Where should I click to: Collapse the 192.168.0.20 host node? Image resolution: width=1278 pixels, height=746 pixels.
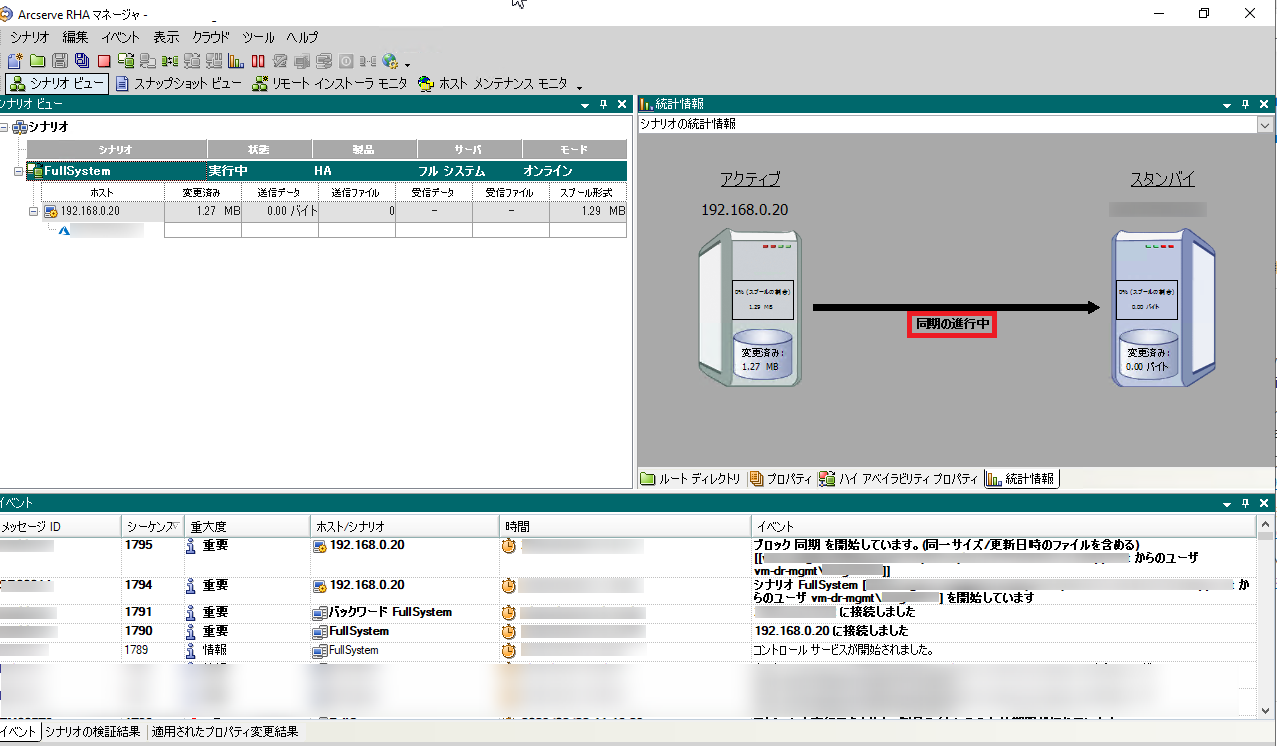[x=33, y=211]
